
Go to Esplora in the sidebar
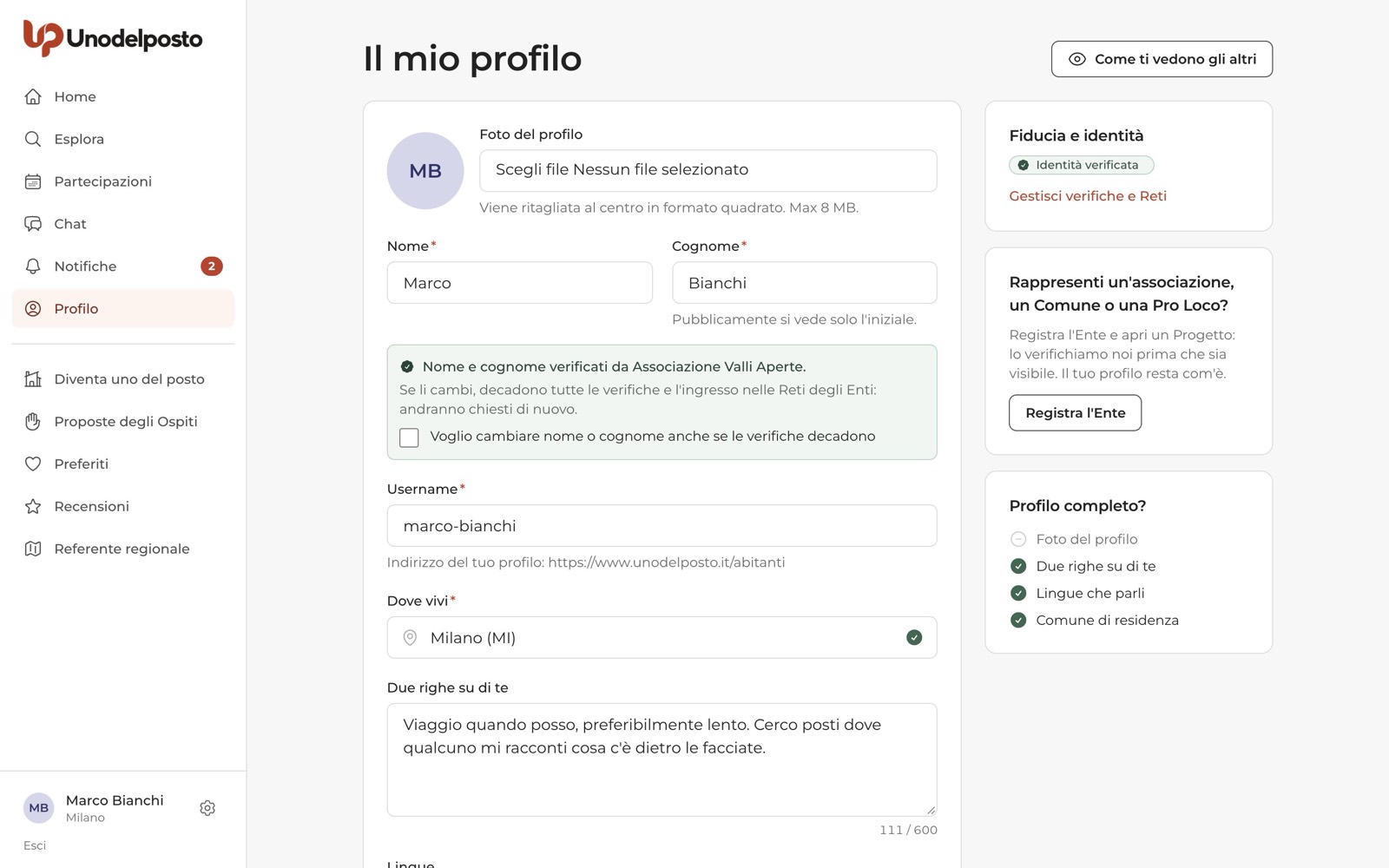(x=123, y=139)
